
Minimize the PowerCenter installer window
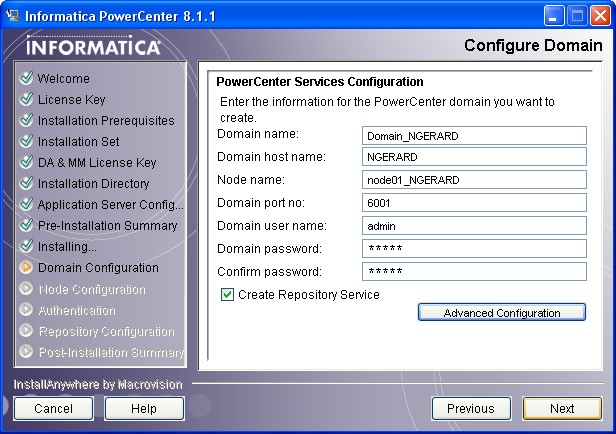coord(554,16)
